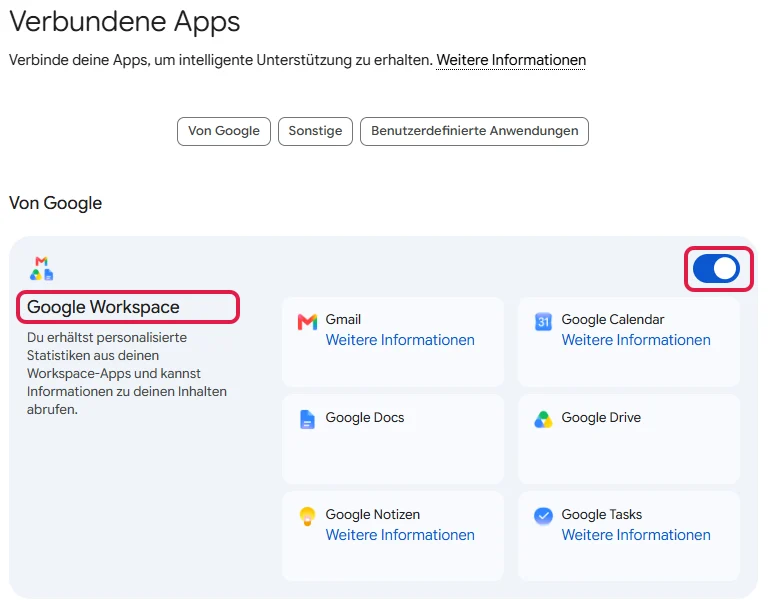
Task: Open Gmail's Weitere Informationen link
Action: coord(400,340)
